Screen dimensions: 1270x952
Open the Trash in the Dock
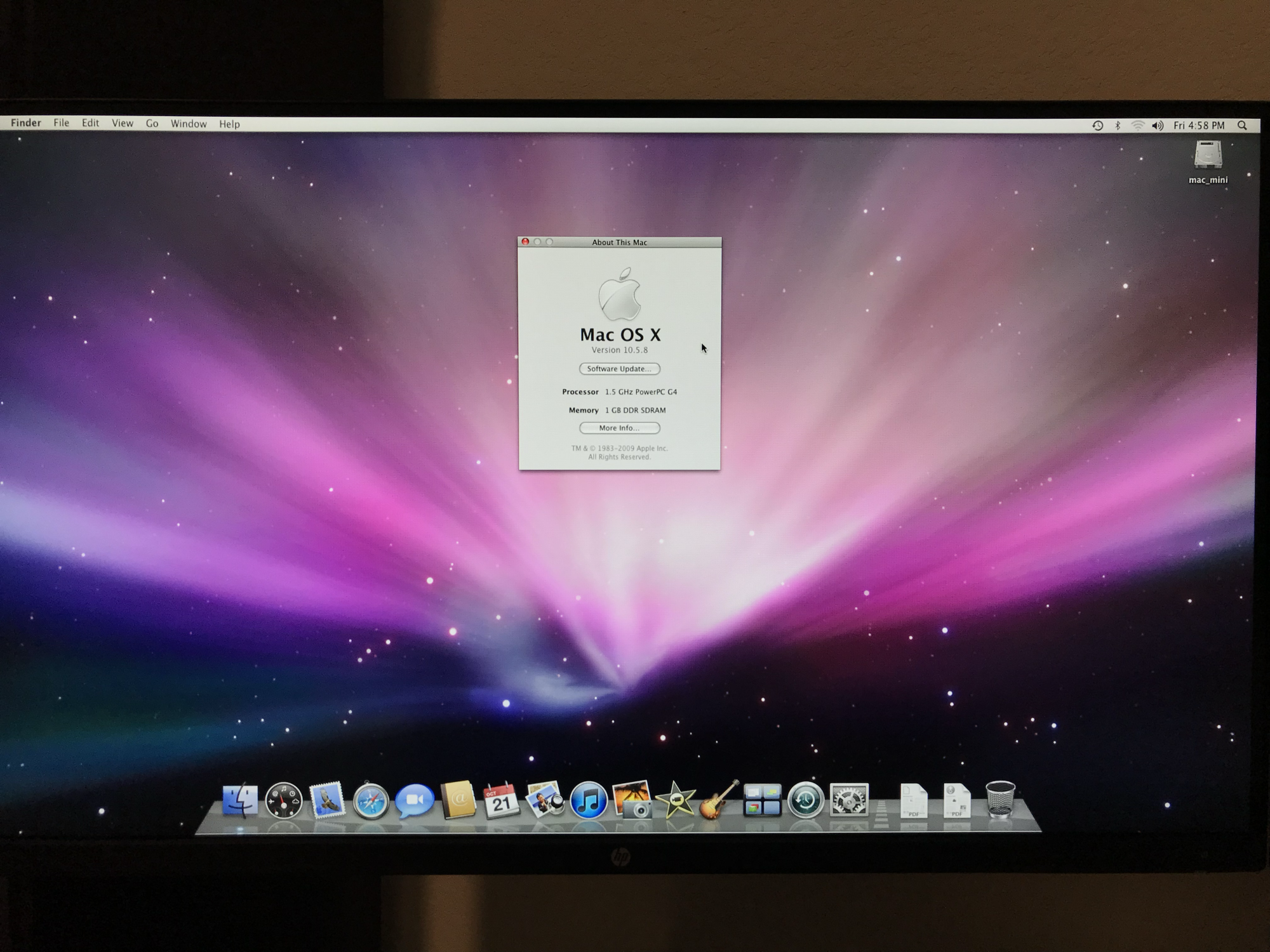click(1000, 800)
